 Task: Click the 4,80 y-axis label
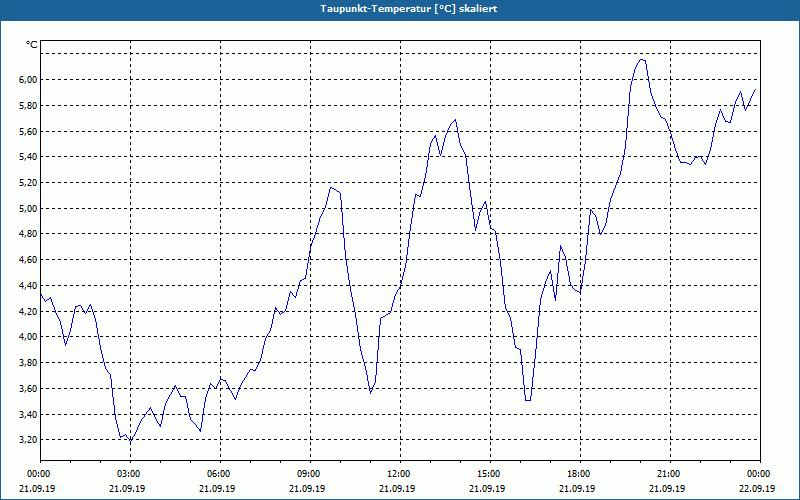[29, 234]
